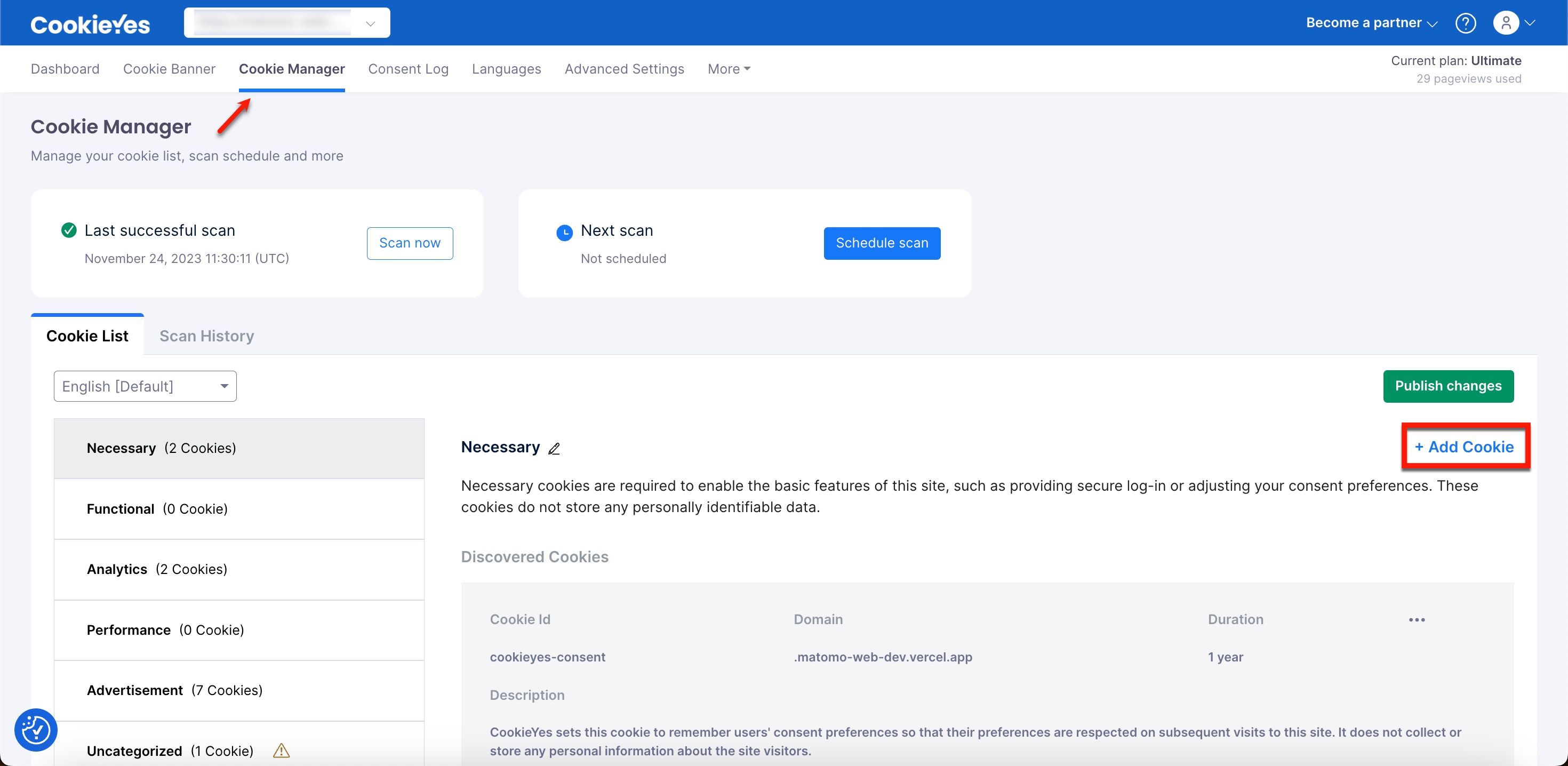Screen dimensions: 1568x766
Task: Select the Analytics (2 Cookies) category
Action: (238, 569)
